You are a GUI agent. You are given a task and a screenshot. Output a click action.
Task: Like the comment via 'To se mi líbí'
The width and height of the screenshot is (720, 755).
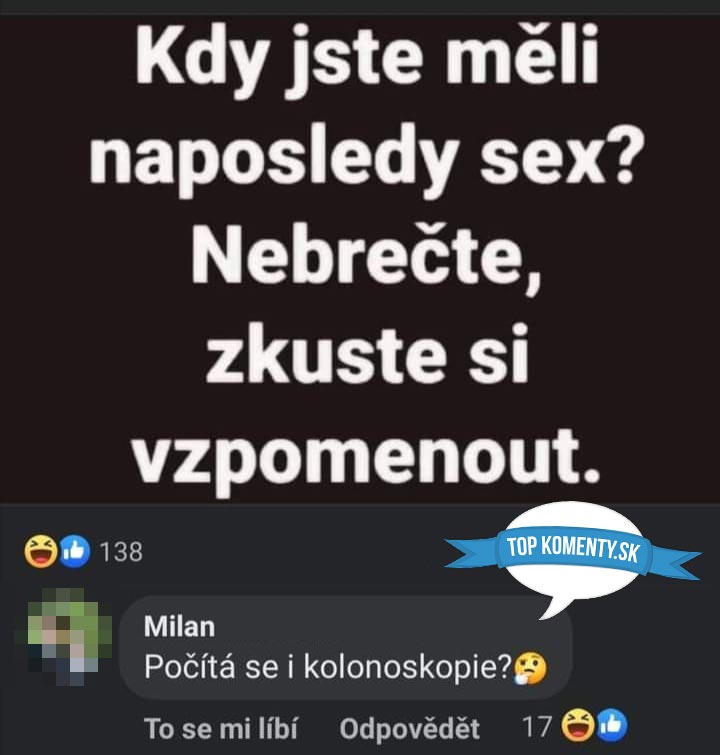221,728
